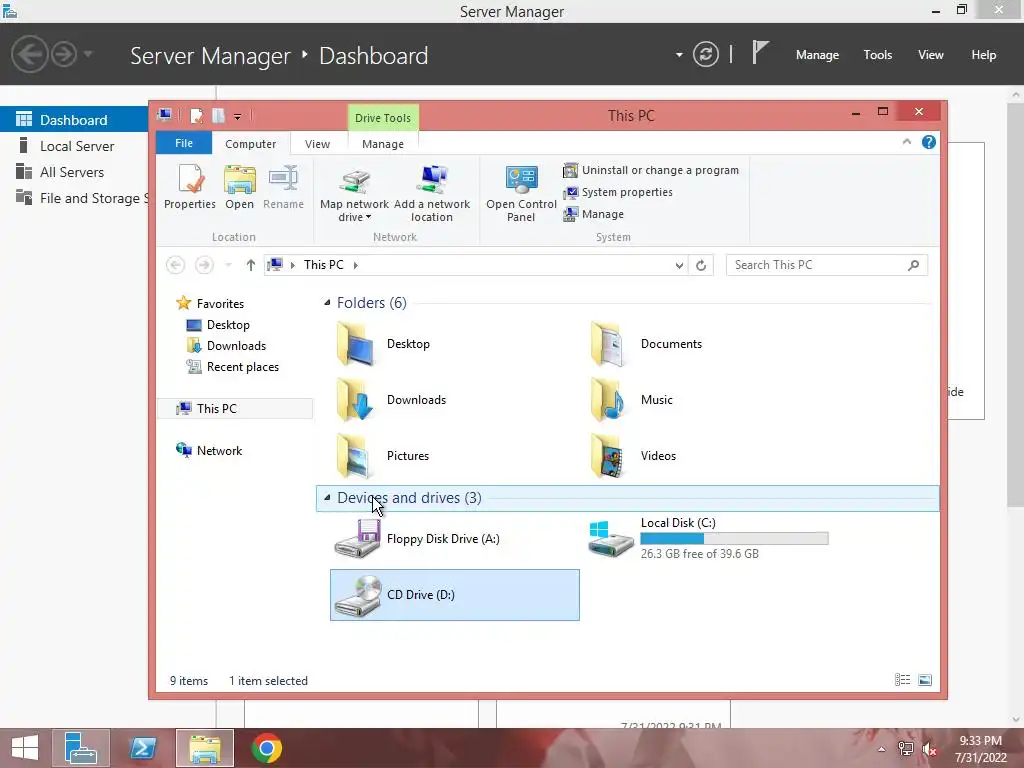Viewport: 1024px width, 768px height.
Task: Select the Local Disk (C:) drive
Action: click(x=709, y=539)
